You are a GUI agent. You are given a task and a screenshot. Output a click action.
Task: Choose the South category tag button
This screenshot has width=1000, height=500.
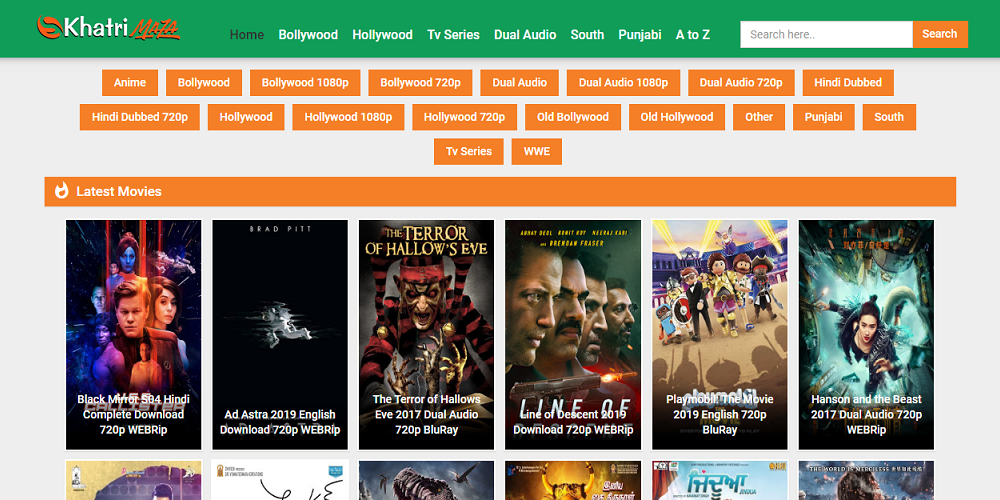(889, 117)
